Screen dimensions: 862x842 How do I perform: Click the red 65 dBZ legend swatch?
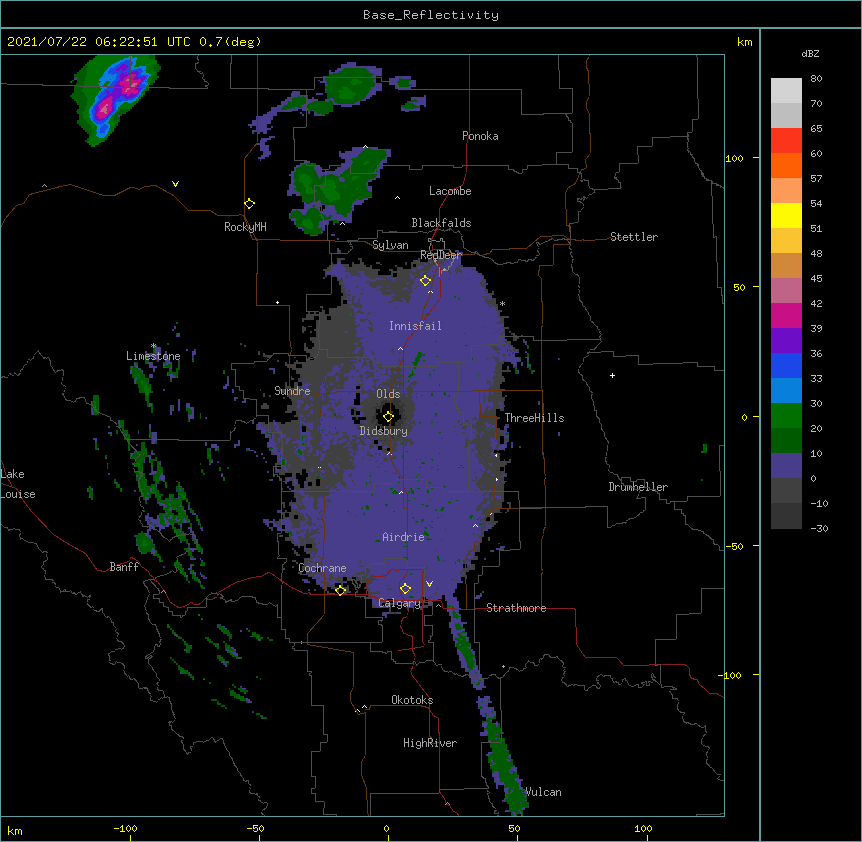point(786,141)
